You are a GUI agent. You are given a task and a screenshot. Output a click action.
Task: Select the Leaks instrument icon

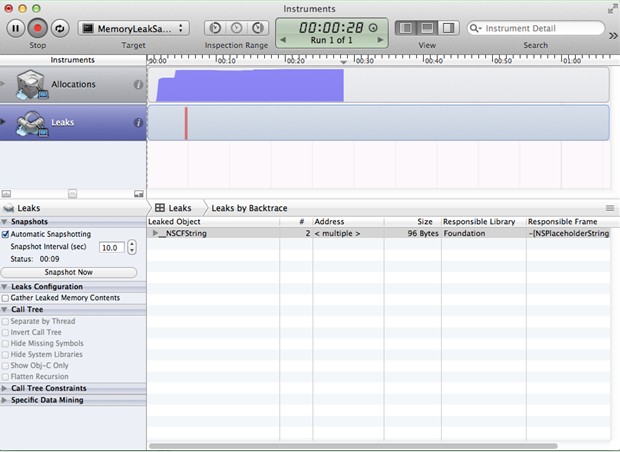32,123
